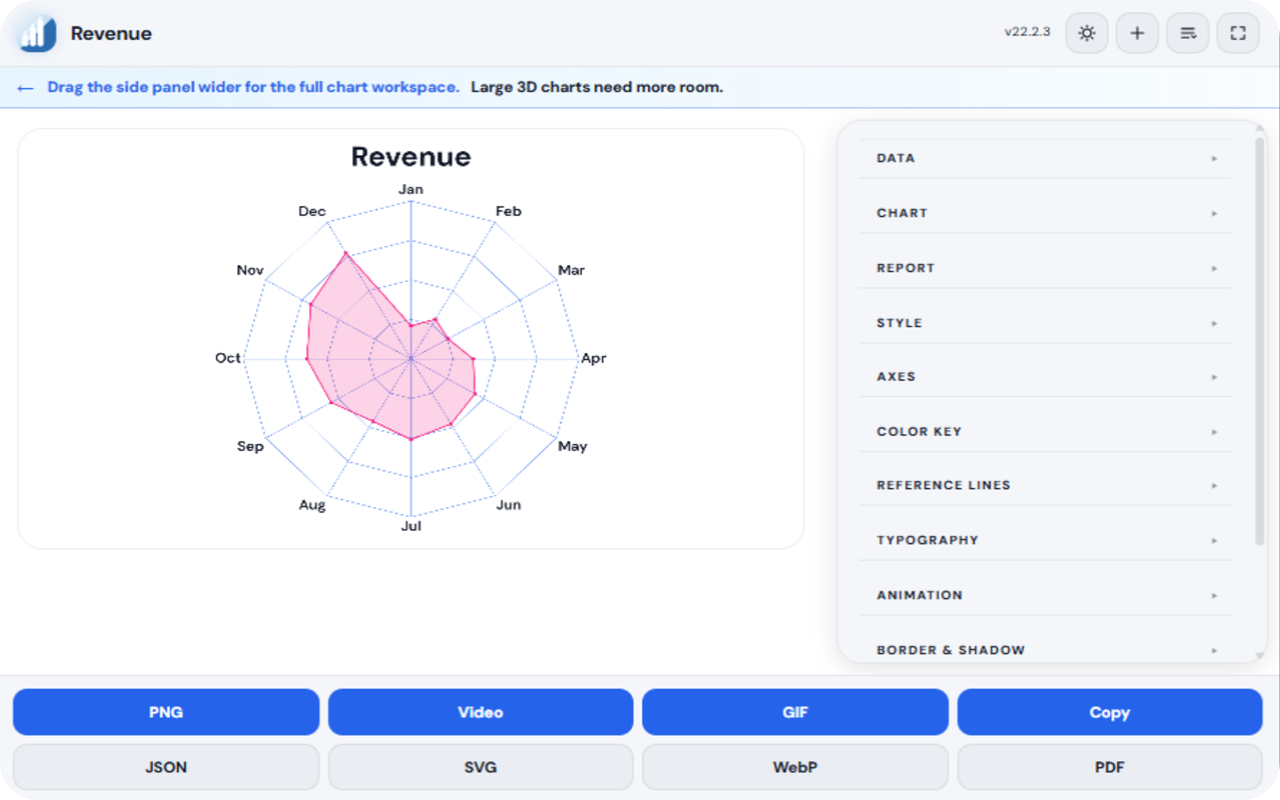Export chart as SVG
The height and width of the screenshot is (800, 1280).
[481, 767]
